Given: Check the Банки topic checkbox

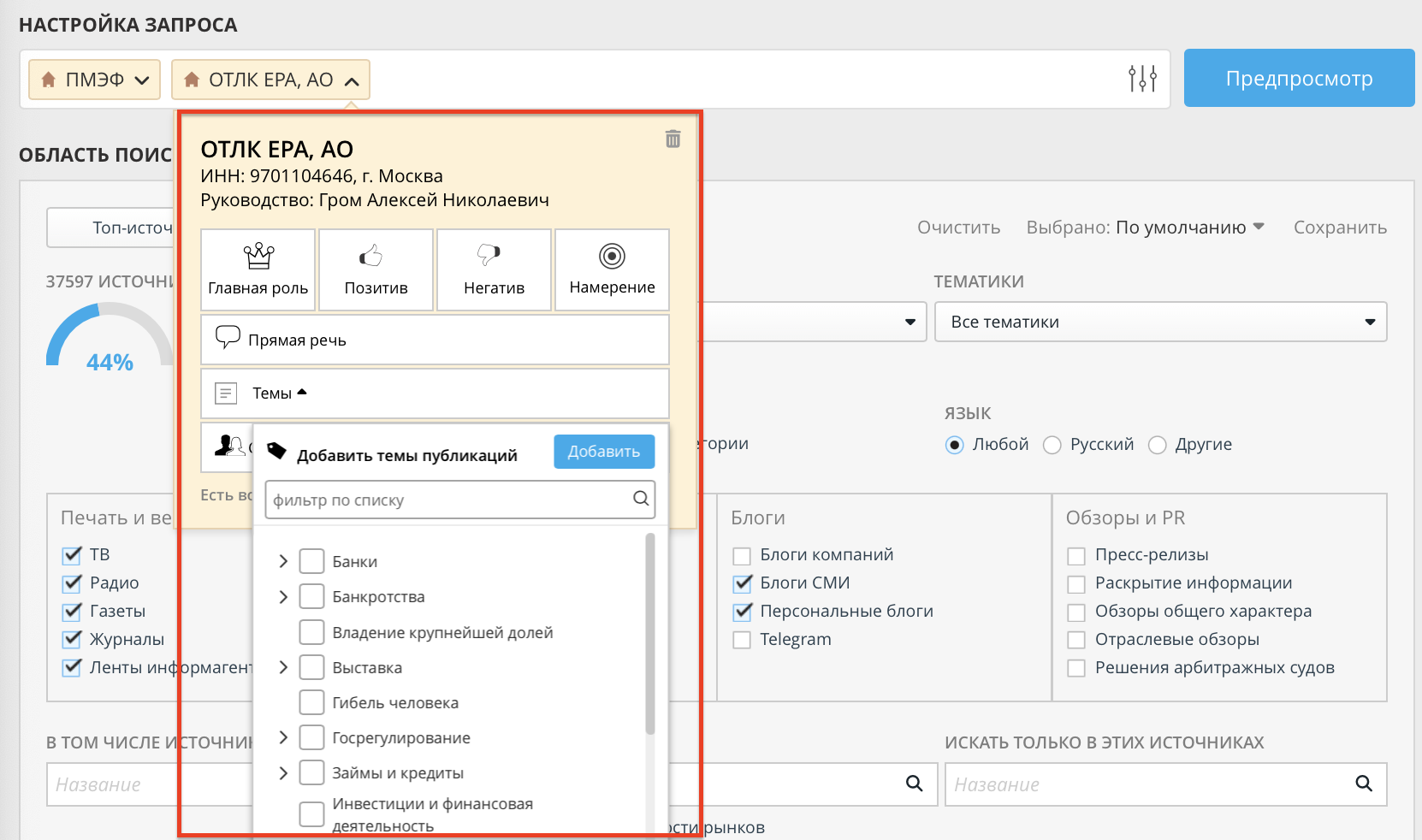Looking at the screenshot, I should click(x=311, y=562).
